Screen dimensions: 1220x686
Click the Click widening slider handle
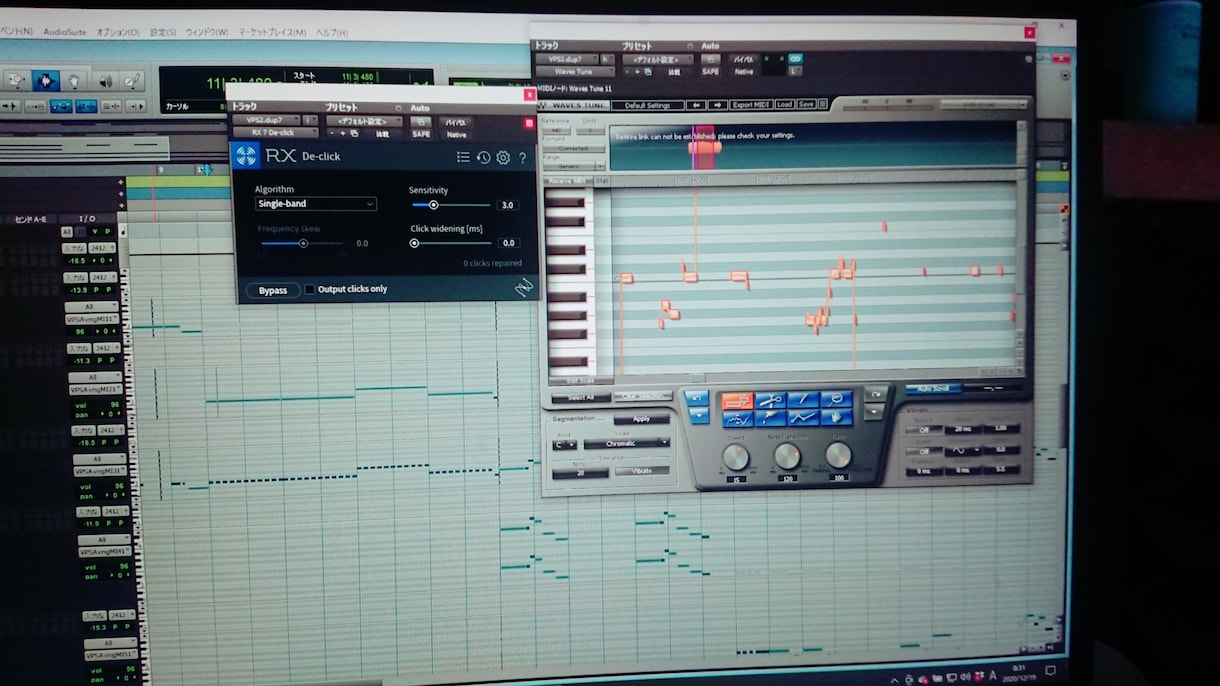point(414,243)
